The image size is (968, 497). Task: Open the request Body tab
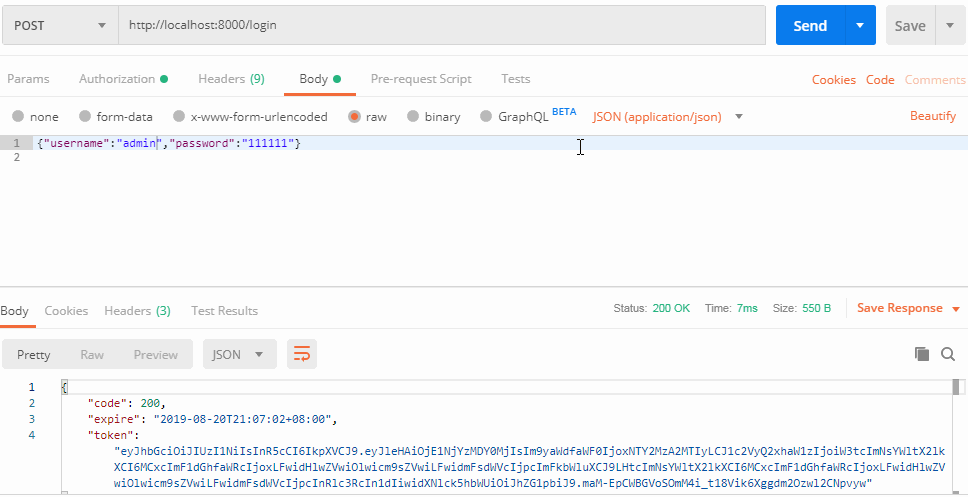pos(320,79)
